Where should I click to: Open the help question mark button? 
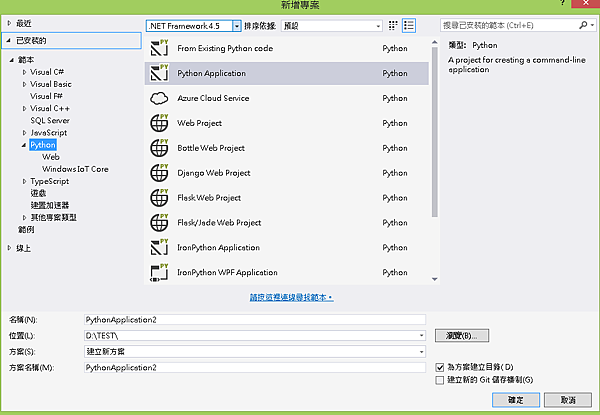(x=562, y=3)
